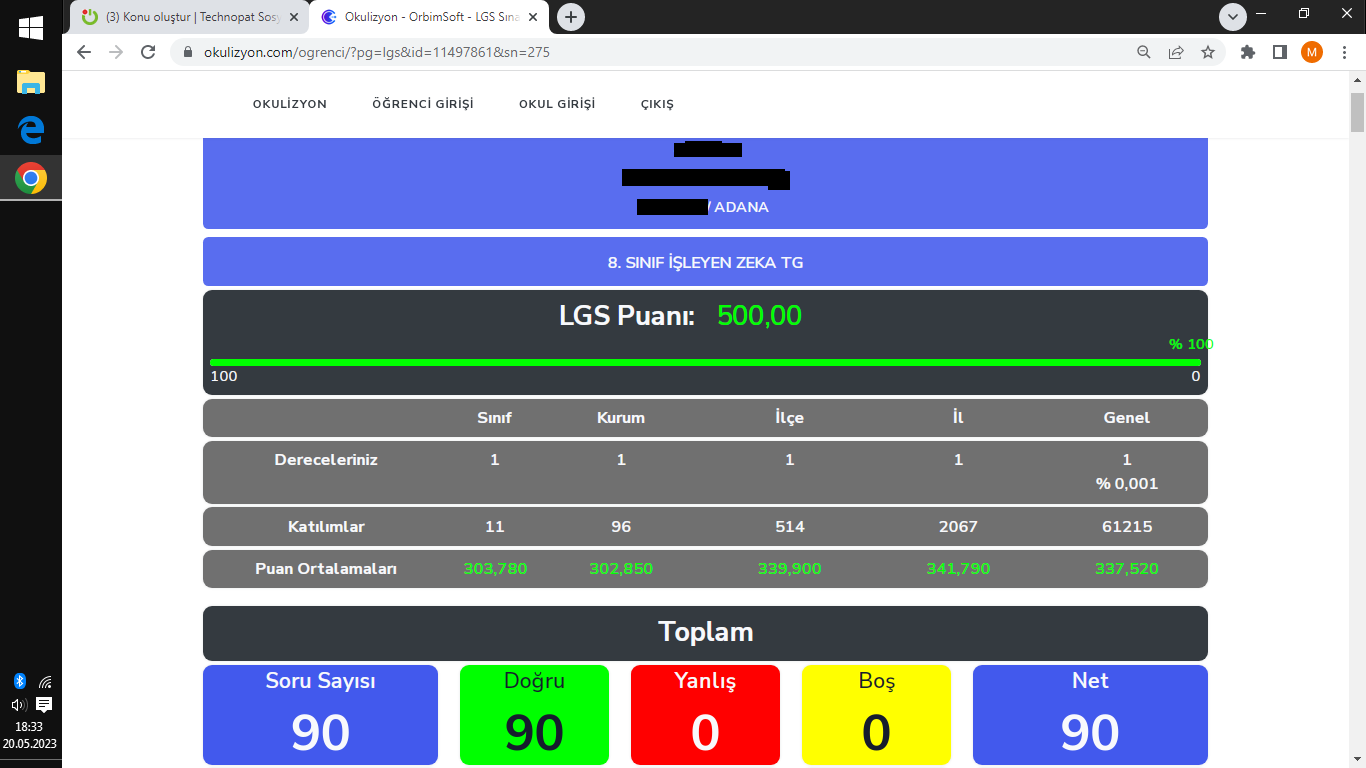Open the Wi-Fi network tray icon
This screenshot has width=1366, height=768.
coord(45,681)
